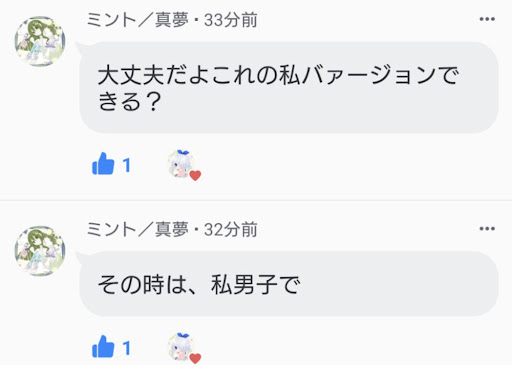Open ミント／真夢 profile from the 33分前 comment name

click(138, 20)
